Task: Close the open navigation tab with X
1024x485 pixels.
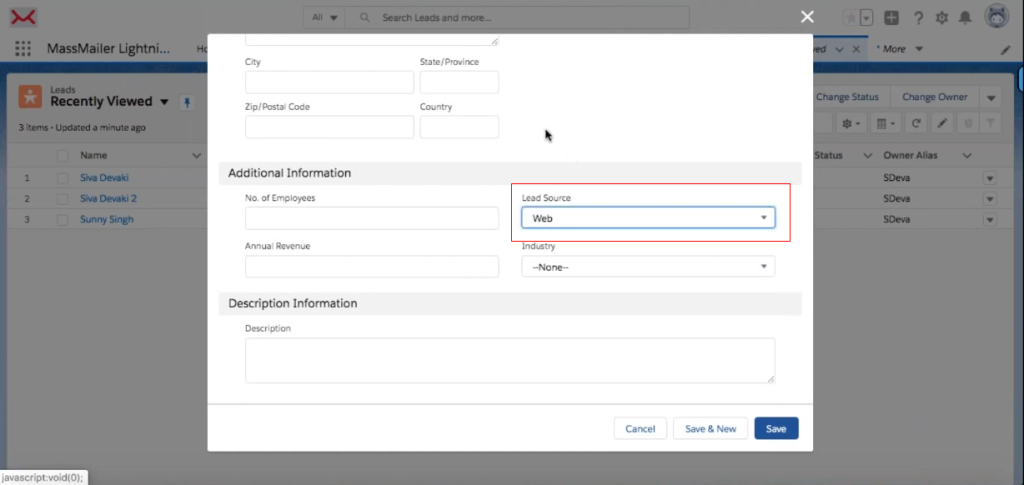Action: point(856,49)
